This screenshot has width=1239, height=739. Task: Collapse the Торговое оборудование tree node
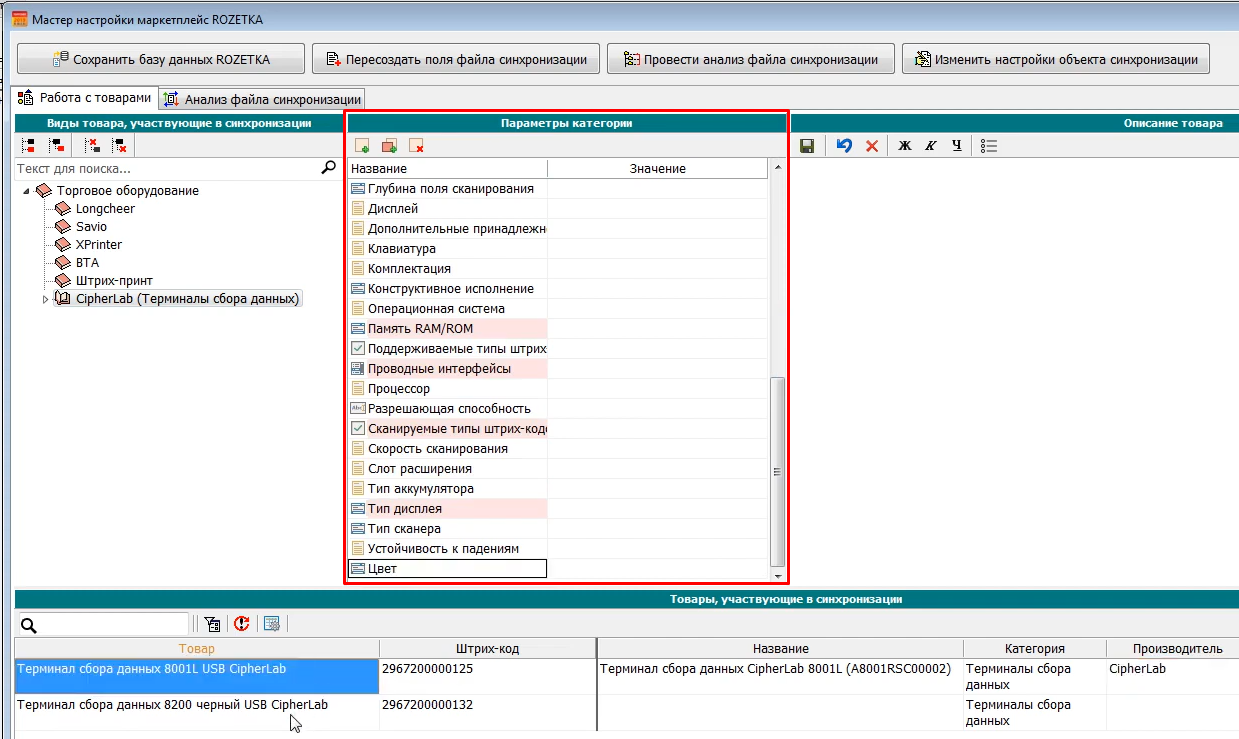coord(26,191)
